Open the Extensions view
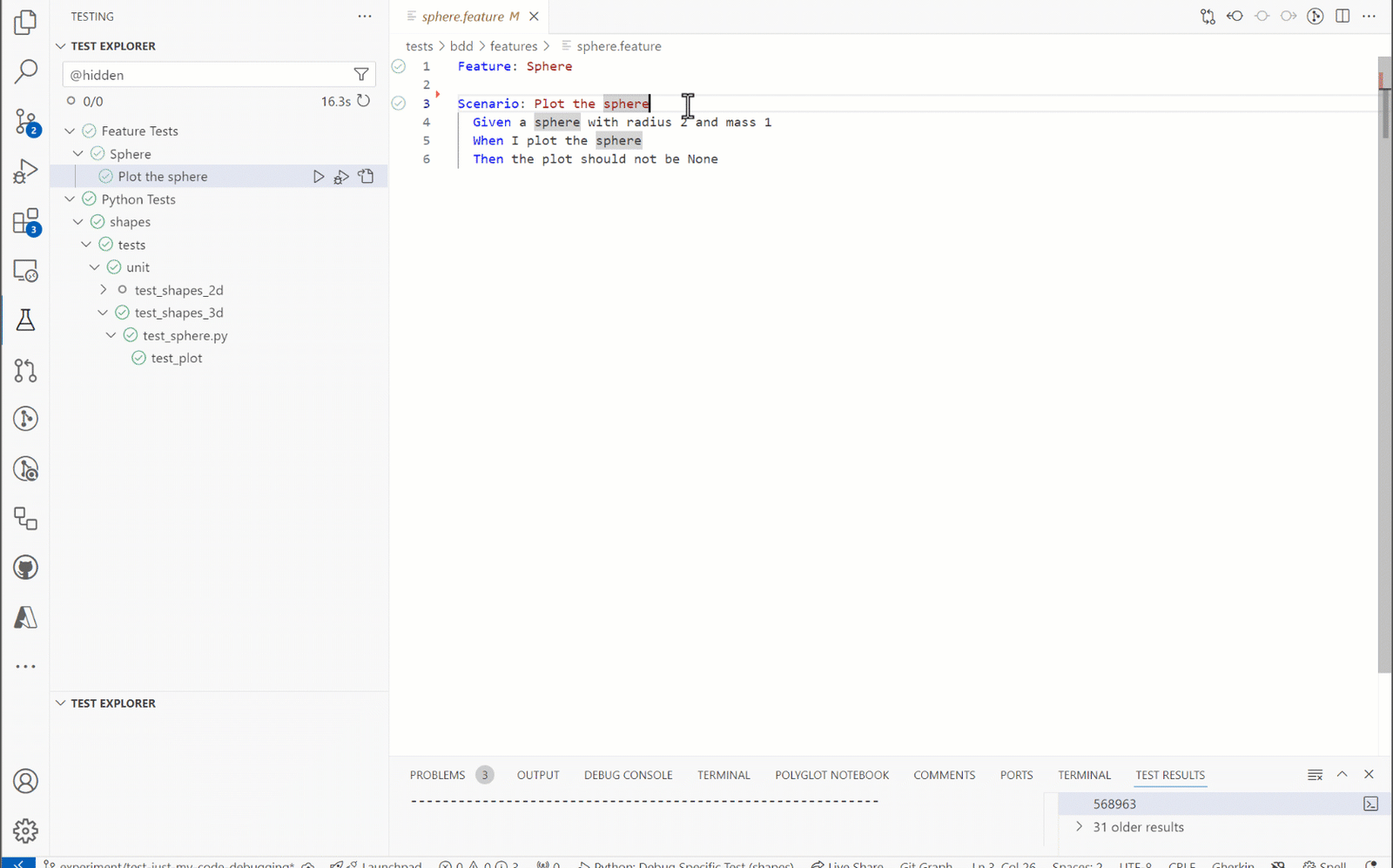Screen dimensions: 1393x868 25,221
